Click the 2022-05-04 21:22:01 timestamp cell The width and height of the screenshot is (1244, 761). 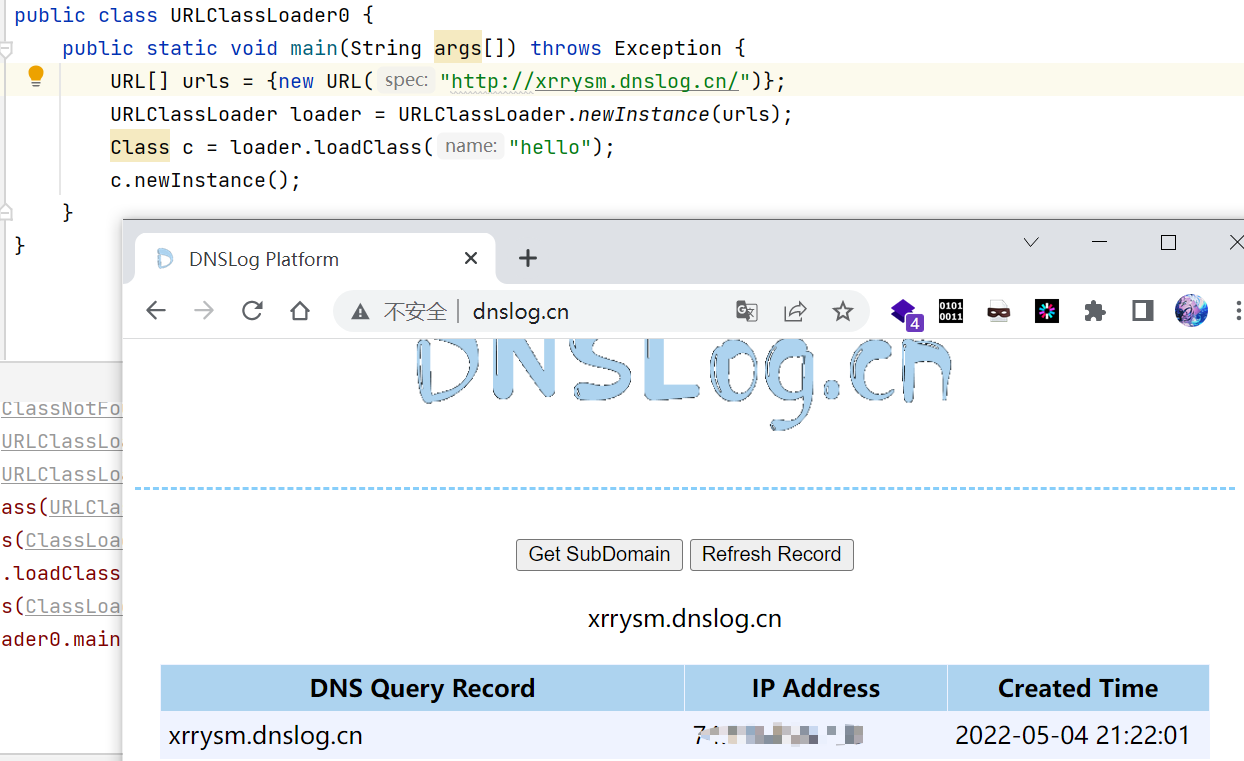(x=1078, y=736)
